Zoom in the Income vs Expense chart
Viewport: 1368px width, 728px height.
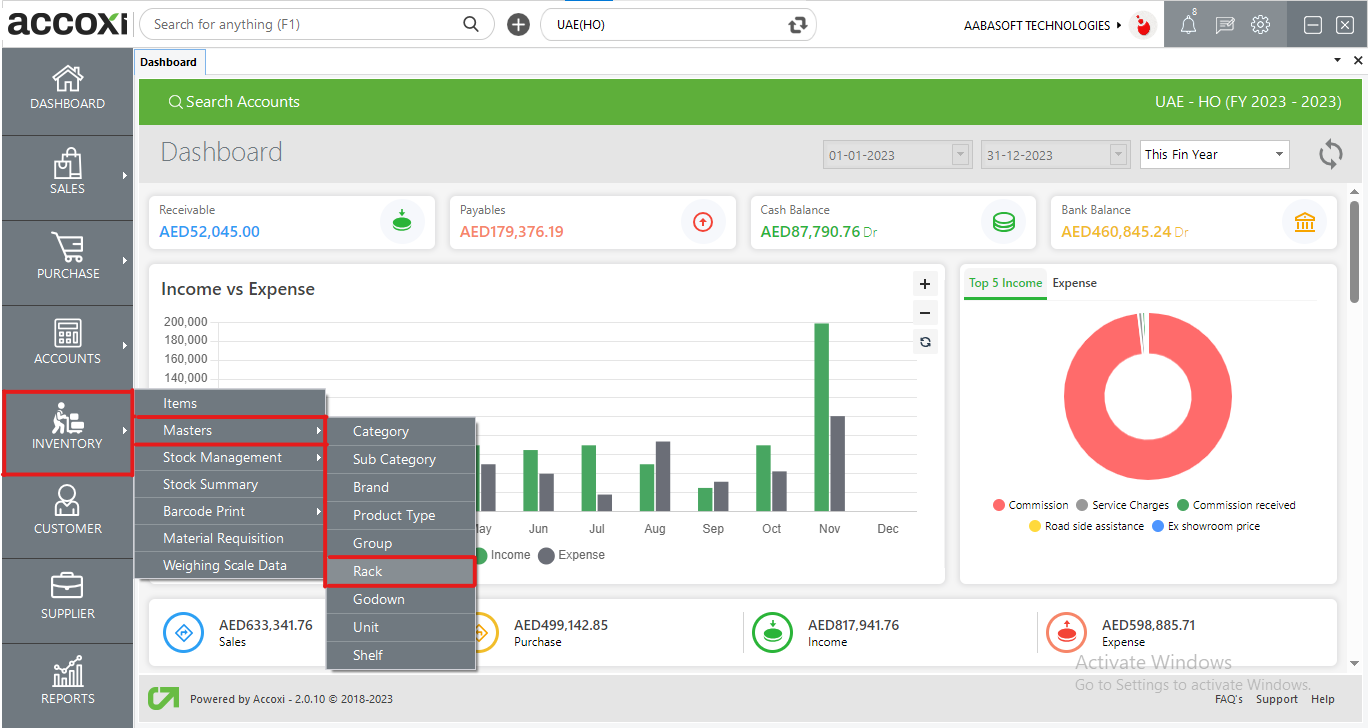tap(925, 284)
